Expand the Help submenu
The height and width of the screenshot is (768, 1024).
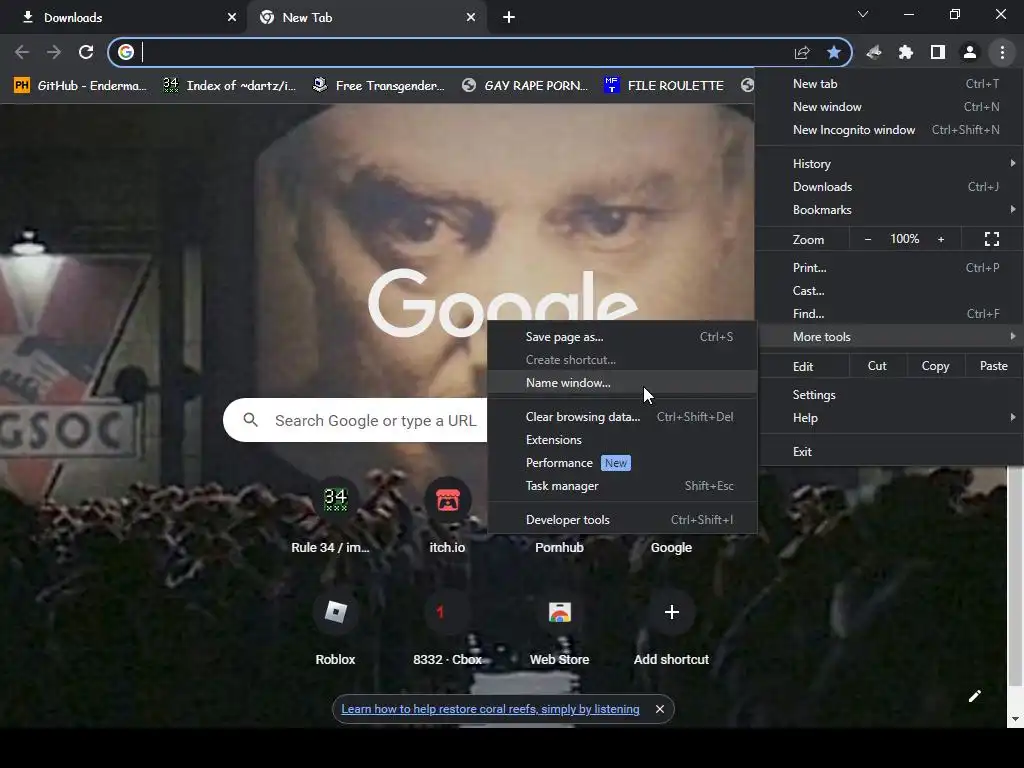click(889, 418)
